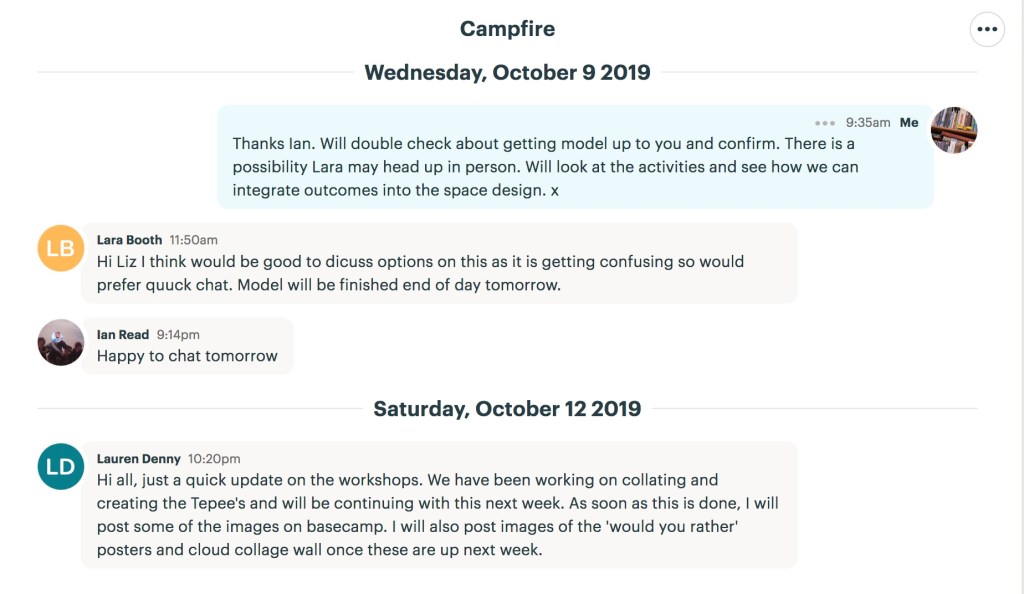Viewport: 1024px width, 594px height.
Task: Click the 9:14pm message timestamp
Action: [x=178, y=335]
